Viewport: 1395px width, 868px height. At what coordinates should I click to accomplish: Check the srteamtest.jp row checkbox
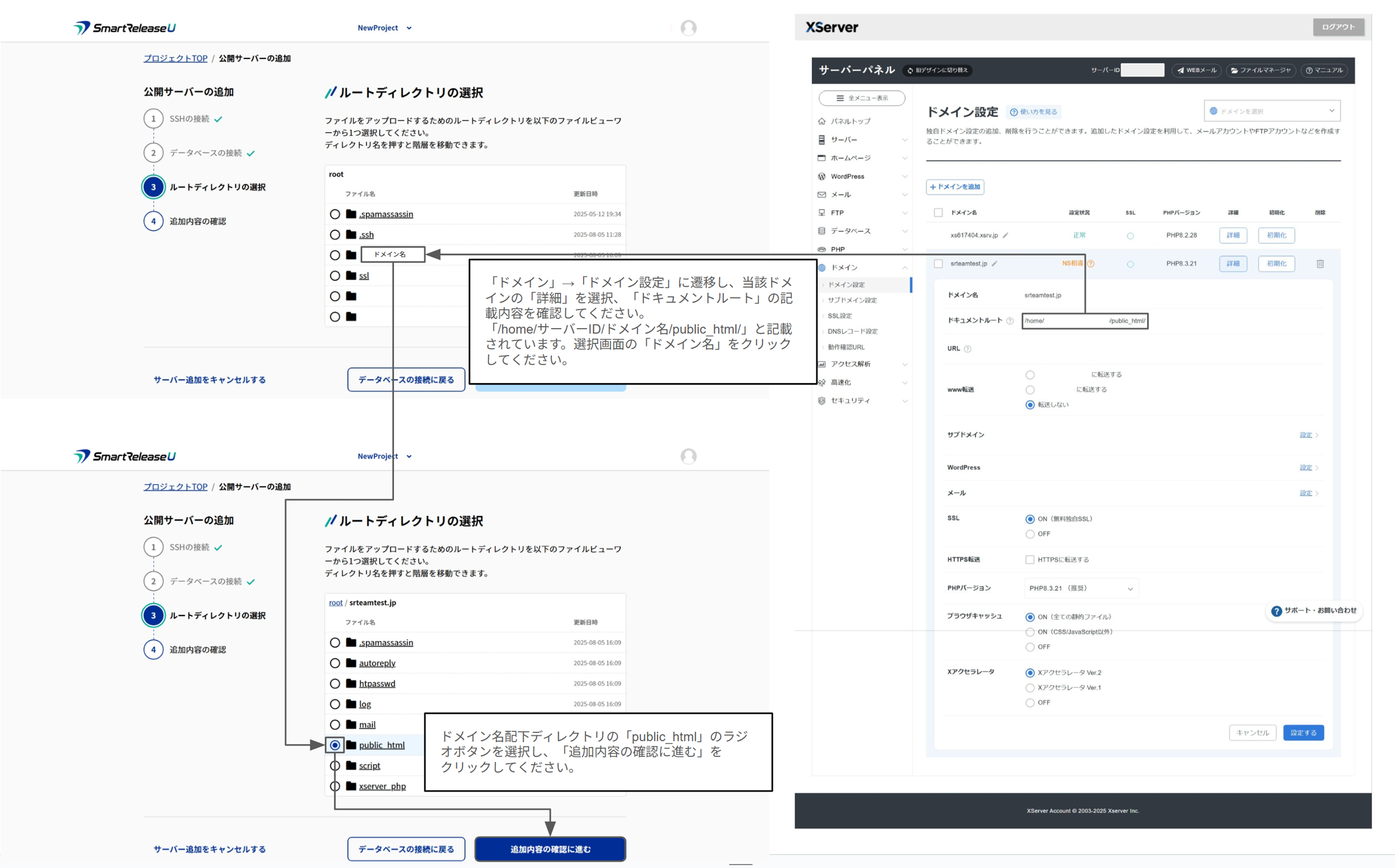point(938,264)
